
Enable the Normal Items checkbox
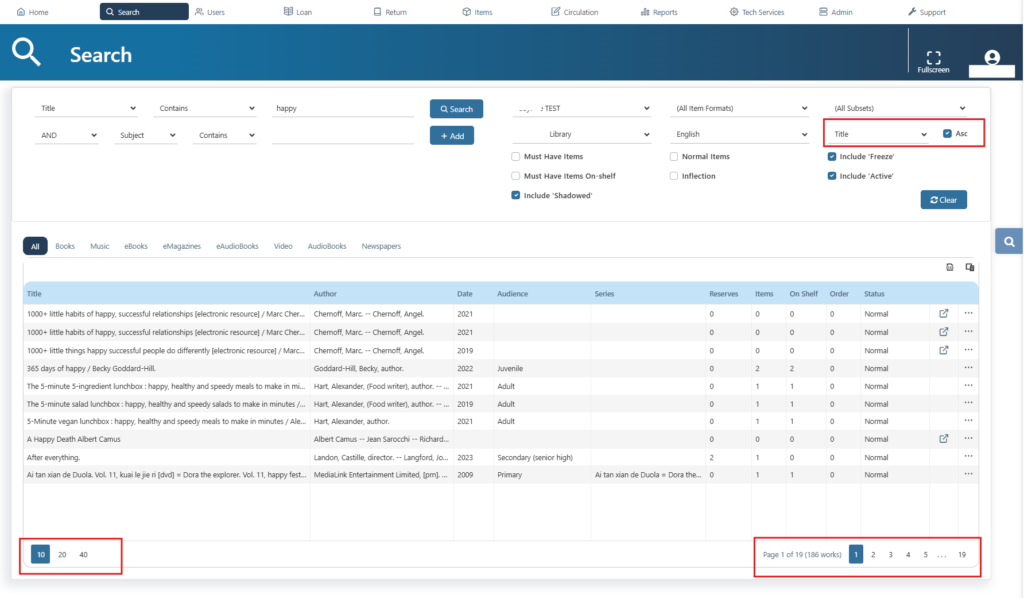coord(673,157)
